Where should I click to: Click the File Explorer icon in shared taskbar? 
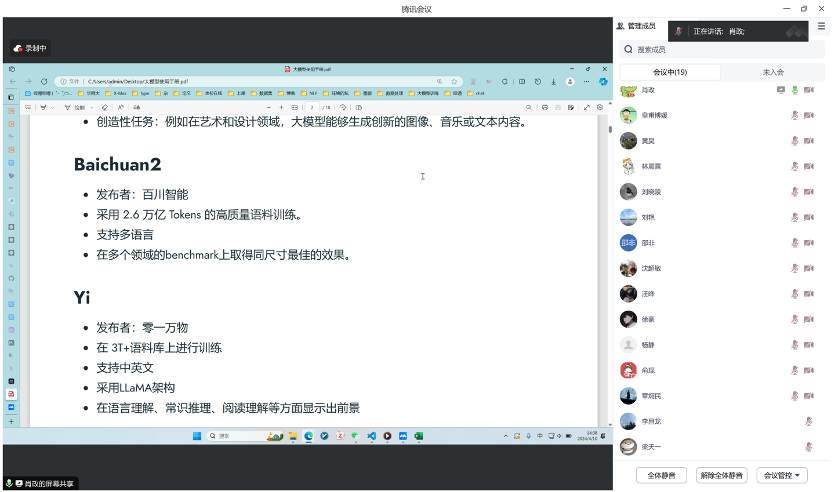point(293,436)
